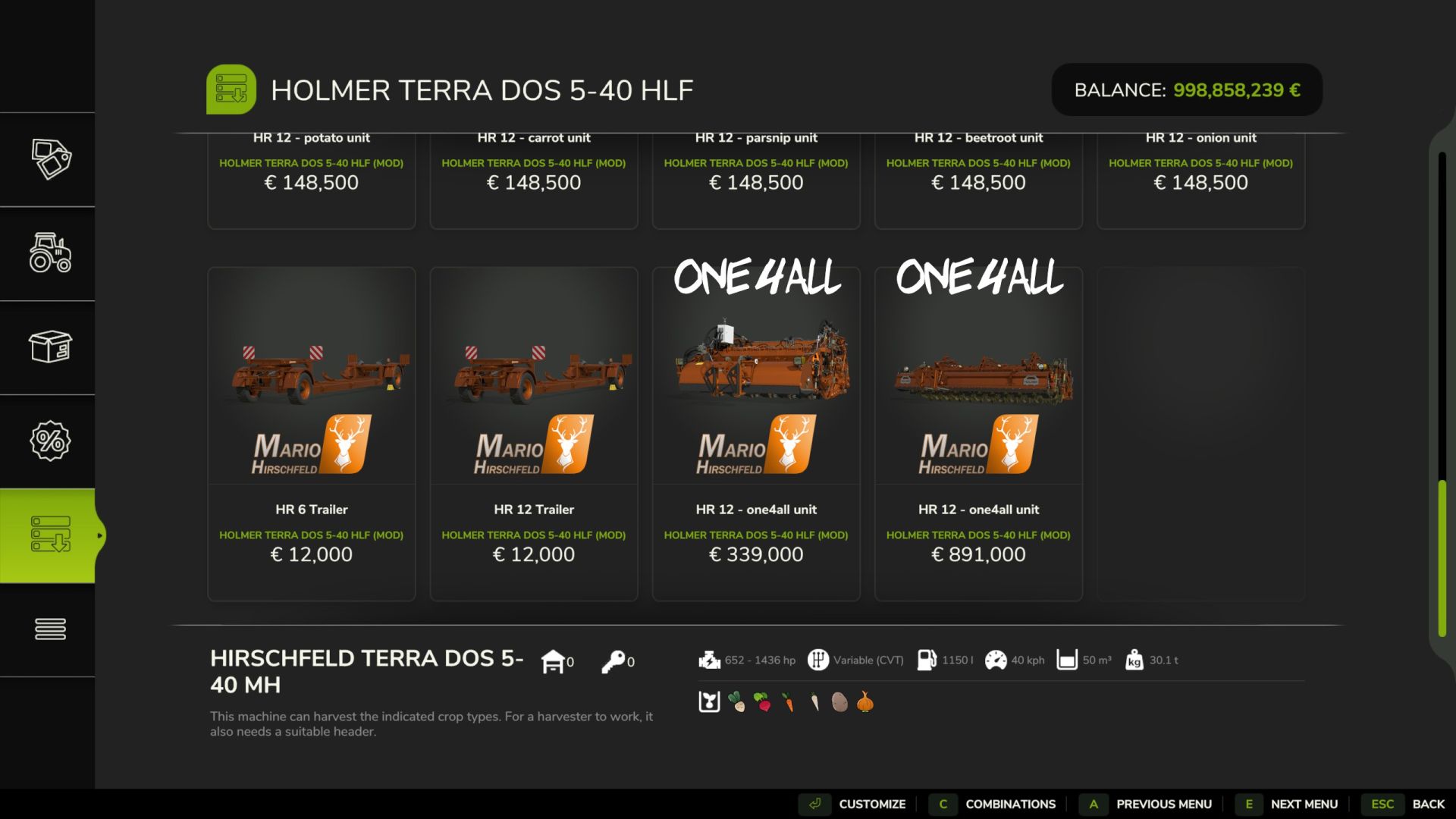Select the HR 12 Trailer item card
The height and width of the screenshot is (819, 1456).
coord(534,434)
